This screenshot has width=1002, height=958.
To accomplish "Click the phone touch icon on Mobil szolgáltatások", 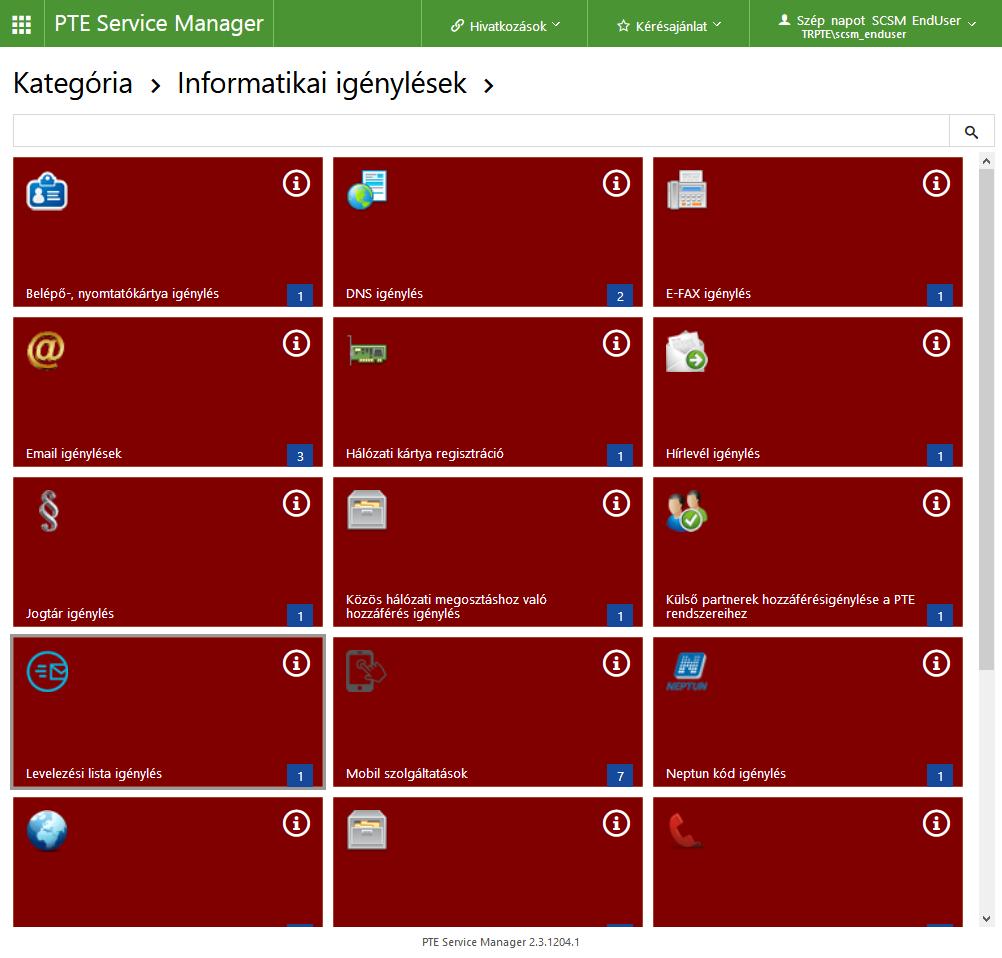I will coord(366,670).
